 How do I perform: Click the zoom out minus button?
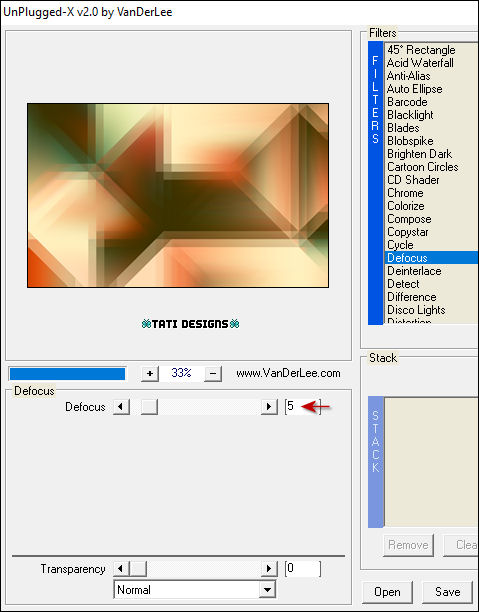pyautogui.click(x=213, y=374)
